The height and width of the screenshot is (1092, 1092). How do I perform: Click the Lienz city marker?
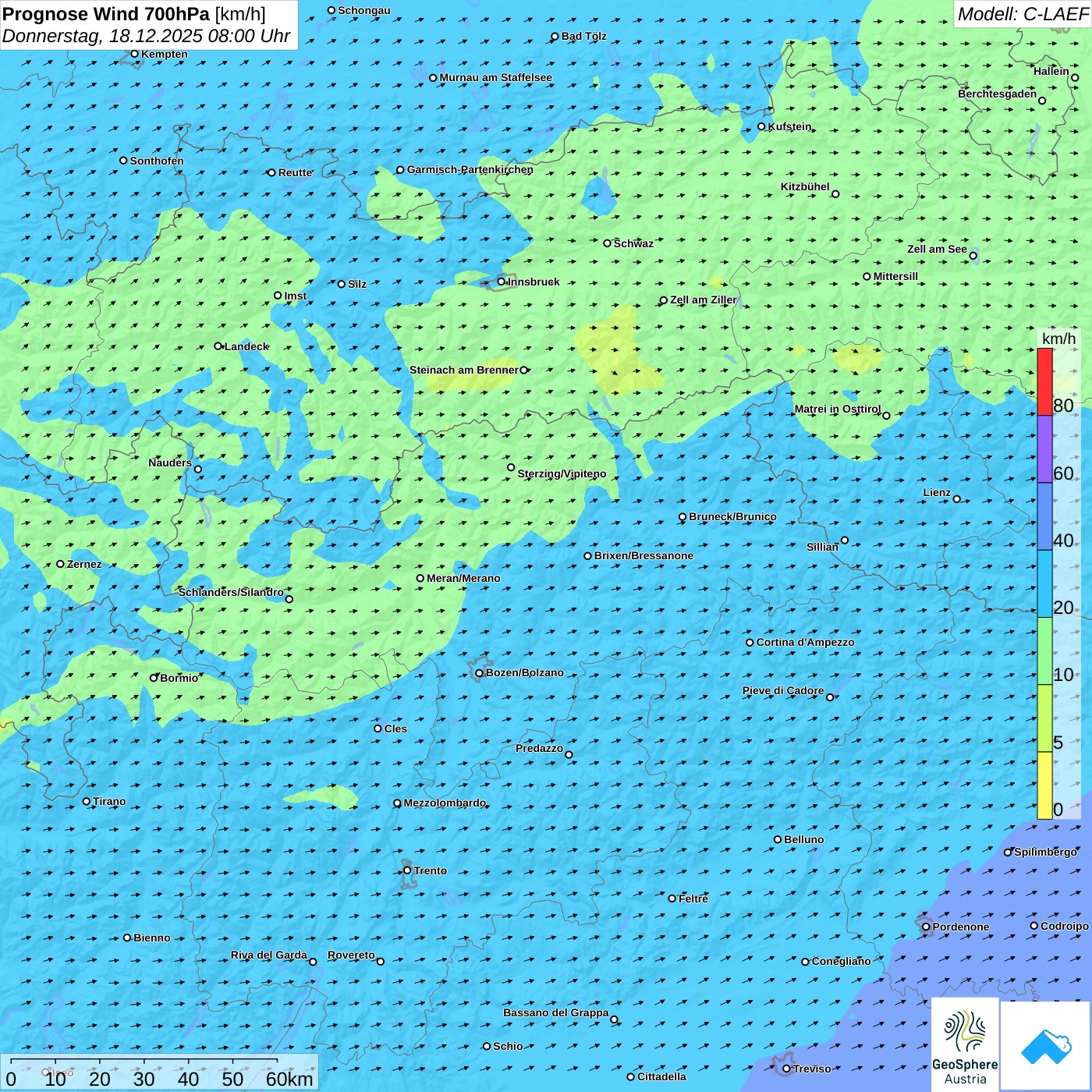[957, 499]
